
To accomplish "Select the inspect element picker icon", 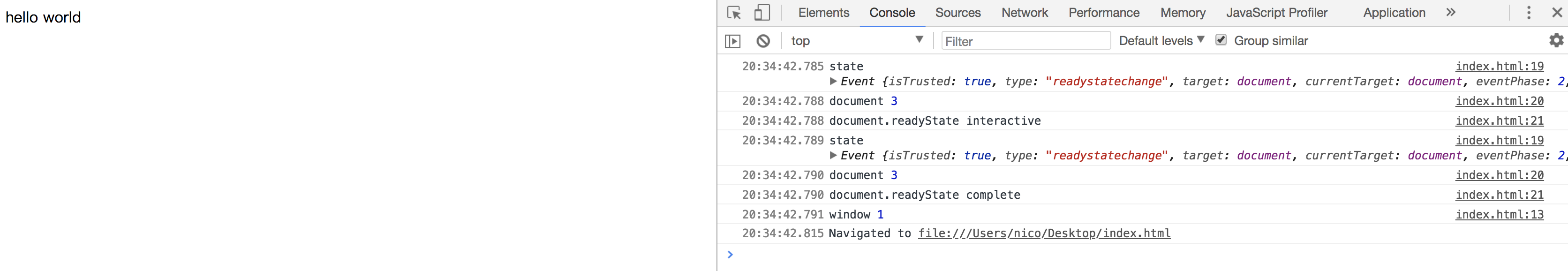I will [x=734, y=13].
